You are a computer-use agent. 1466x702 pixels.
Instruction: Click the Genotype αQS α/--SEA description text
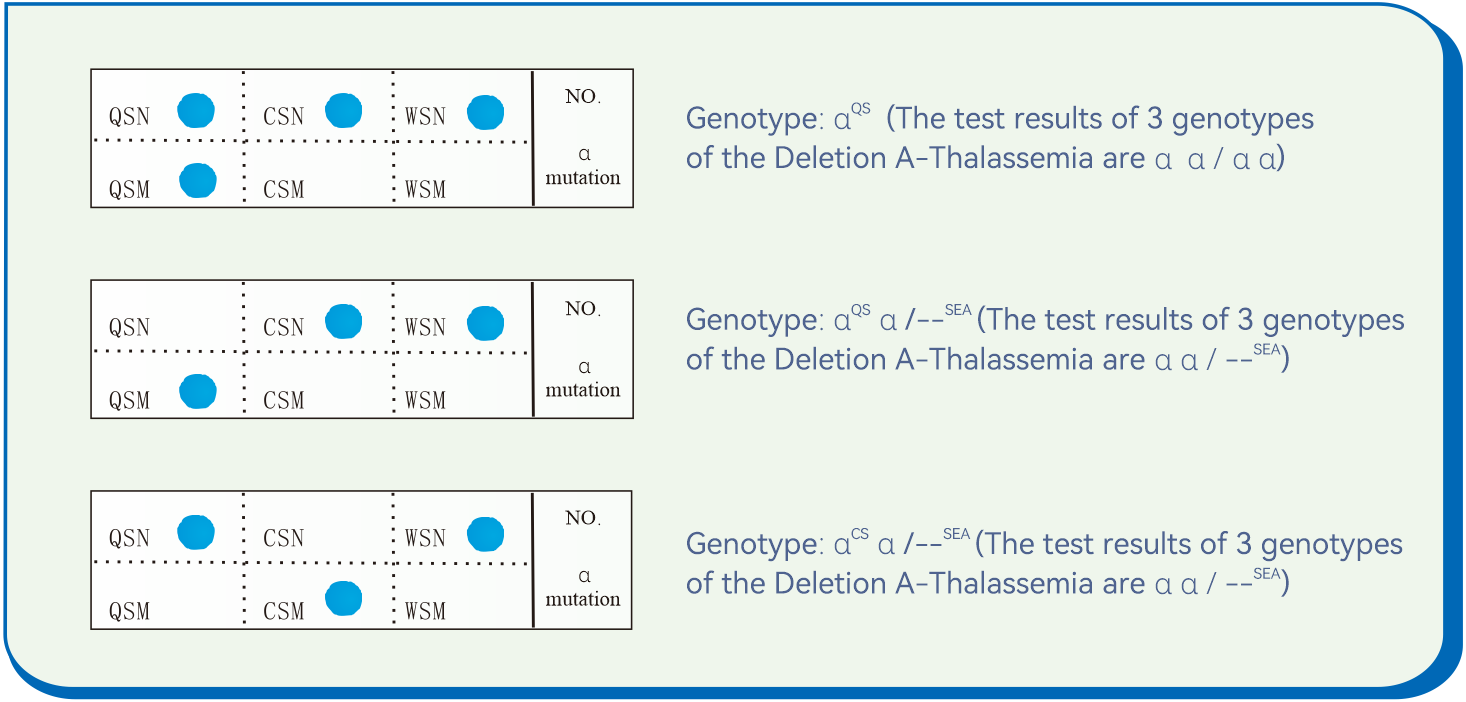click(1044, 339)
